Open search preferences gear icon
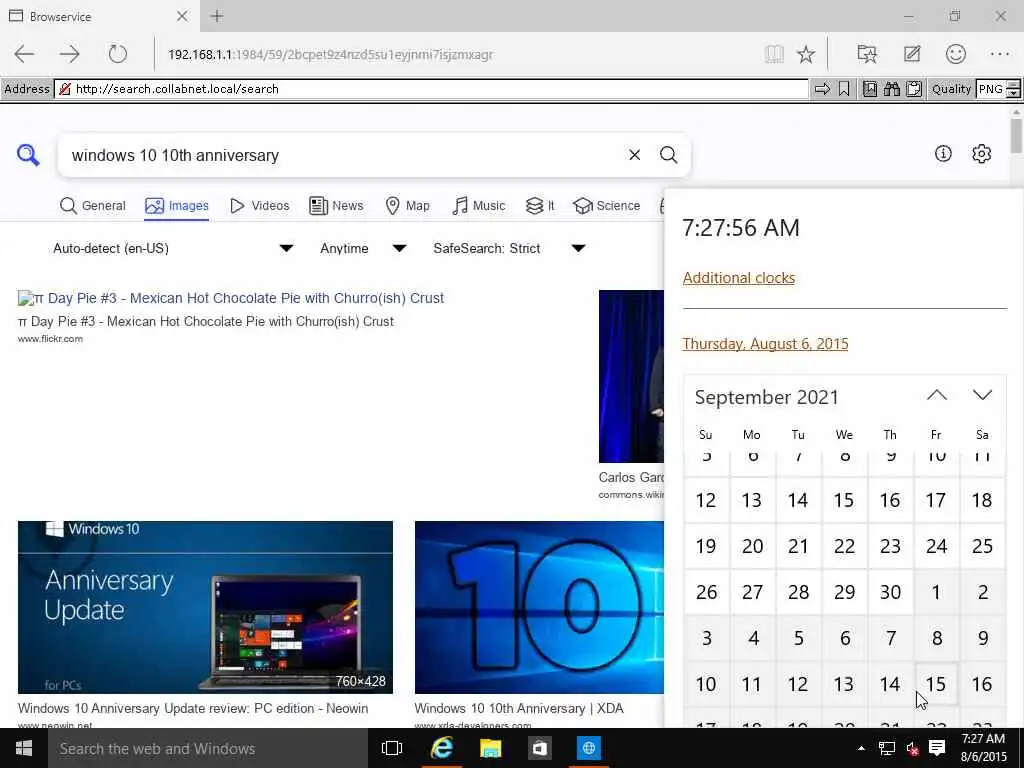The image size is (1024, 768). 982,153
